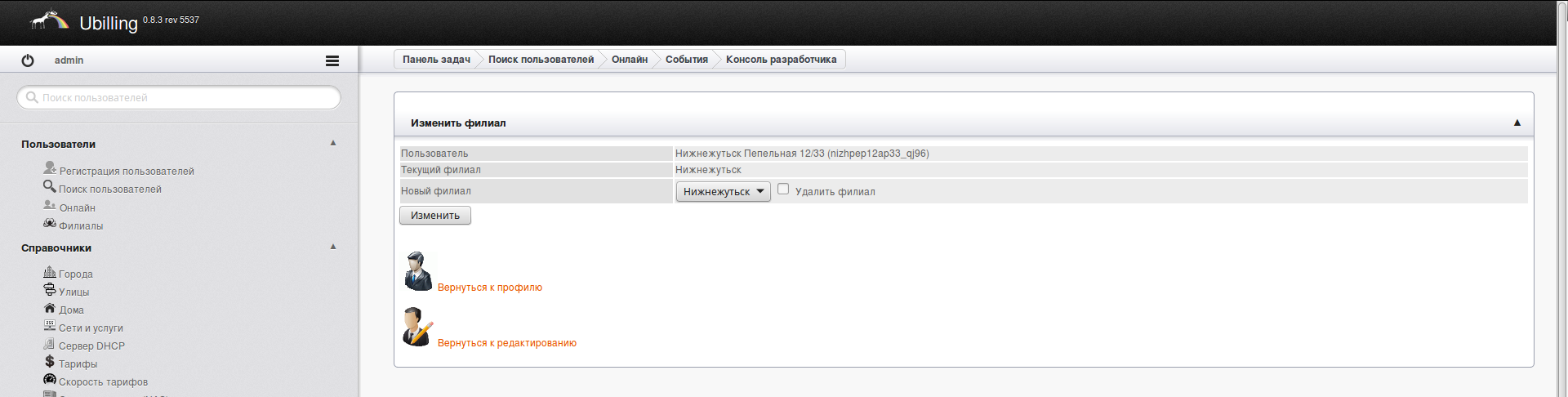Screen dimensions: 1568x397
Task: Open Сервер DHCP in sidebar
Action: (x=91, y=346)
